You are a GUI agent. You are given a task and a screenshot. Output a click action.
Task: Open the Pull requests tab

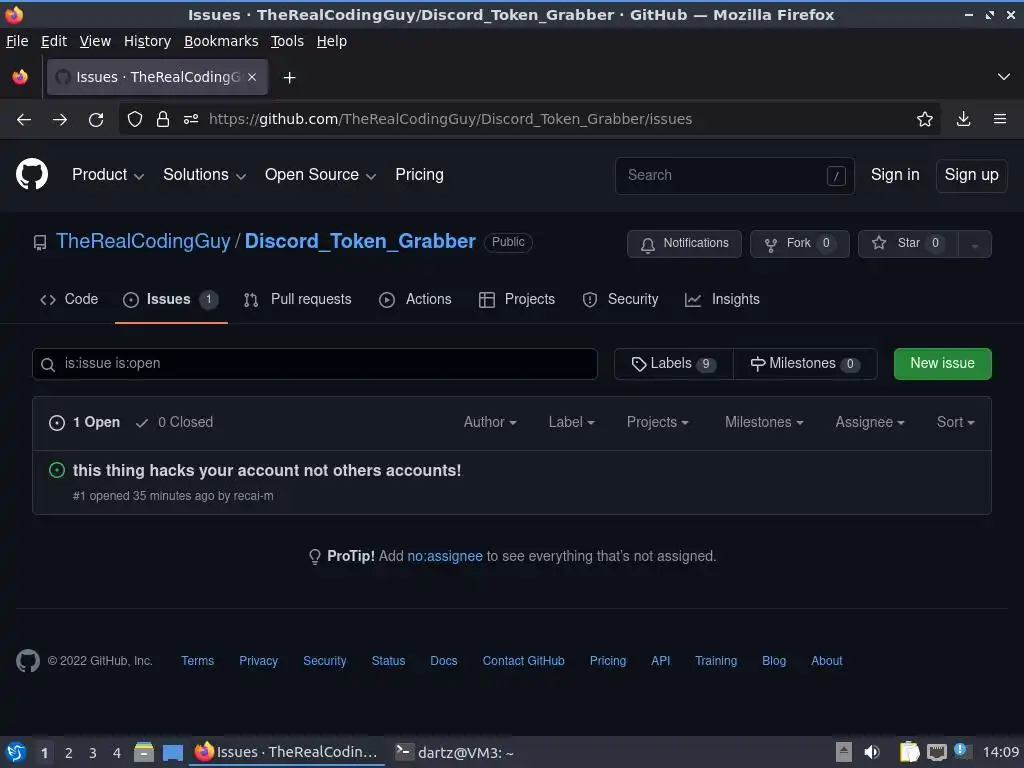297,299
